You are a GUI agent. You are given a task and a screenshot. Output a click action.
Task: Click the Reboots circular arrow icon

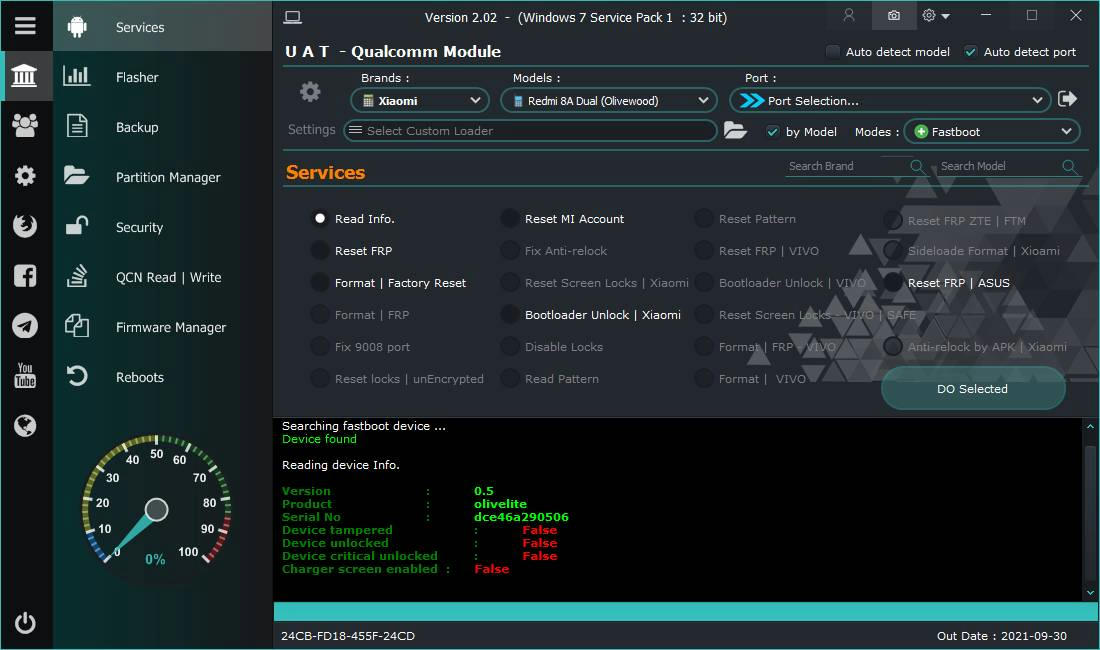pyautogui.click(x=76, y=376)
